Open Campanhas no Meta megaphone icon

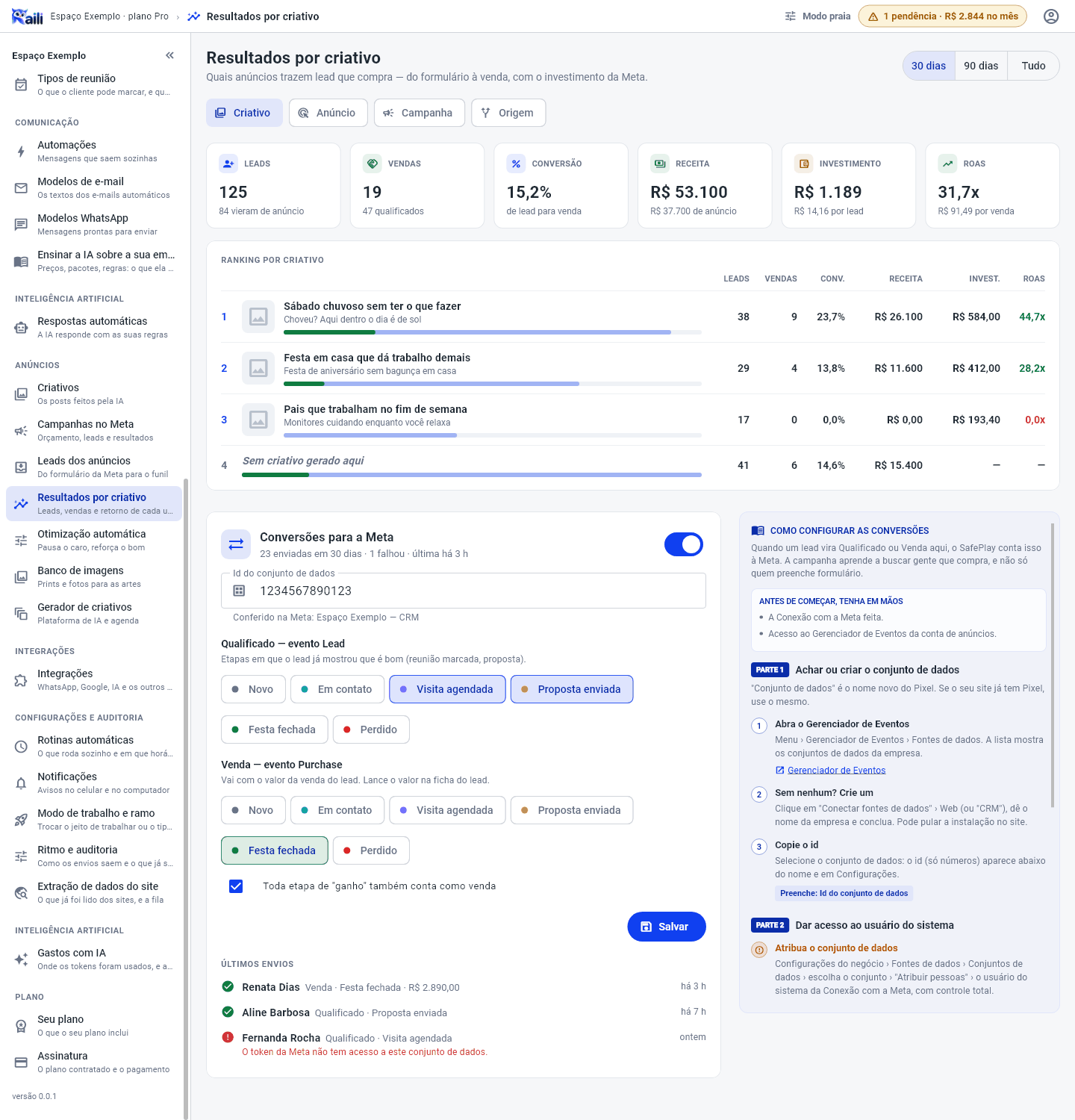click(21, 431)
